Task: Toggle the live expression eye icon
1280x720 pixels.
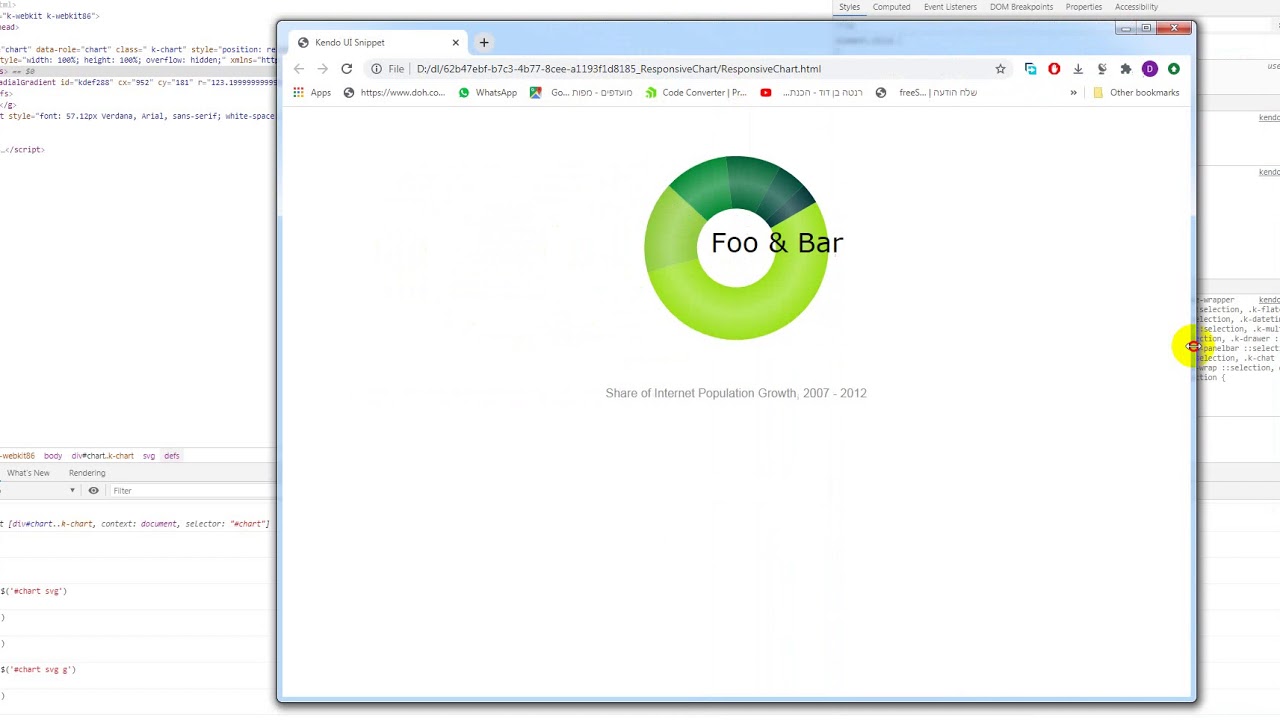Action: click(93, 491)
